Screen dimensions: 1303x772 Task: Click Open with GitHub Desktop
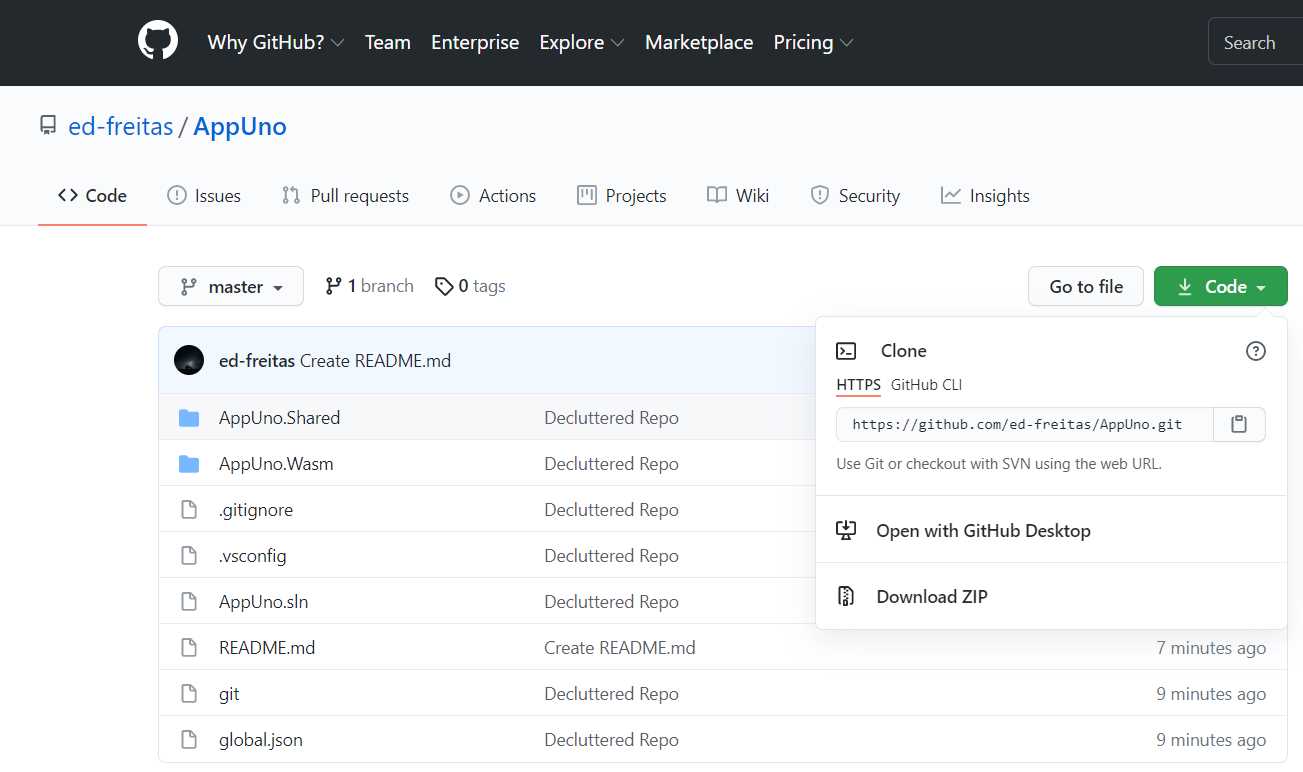[983, 530]
